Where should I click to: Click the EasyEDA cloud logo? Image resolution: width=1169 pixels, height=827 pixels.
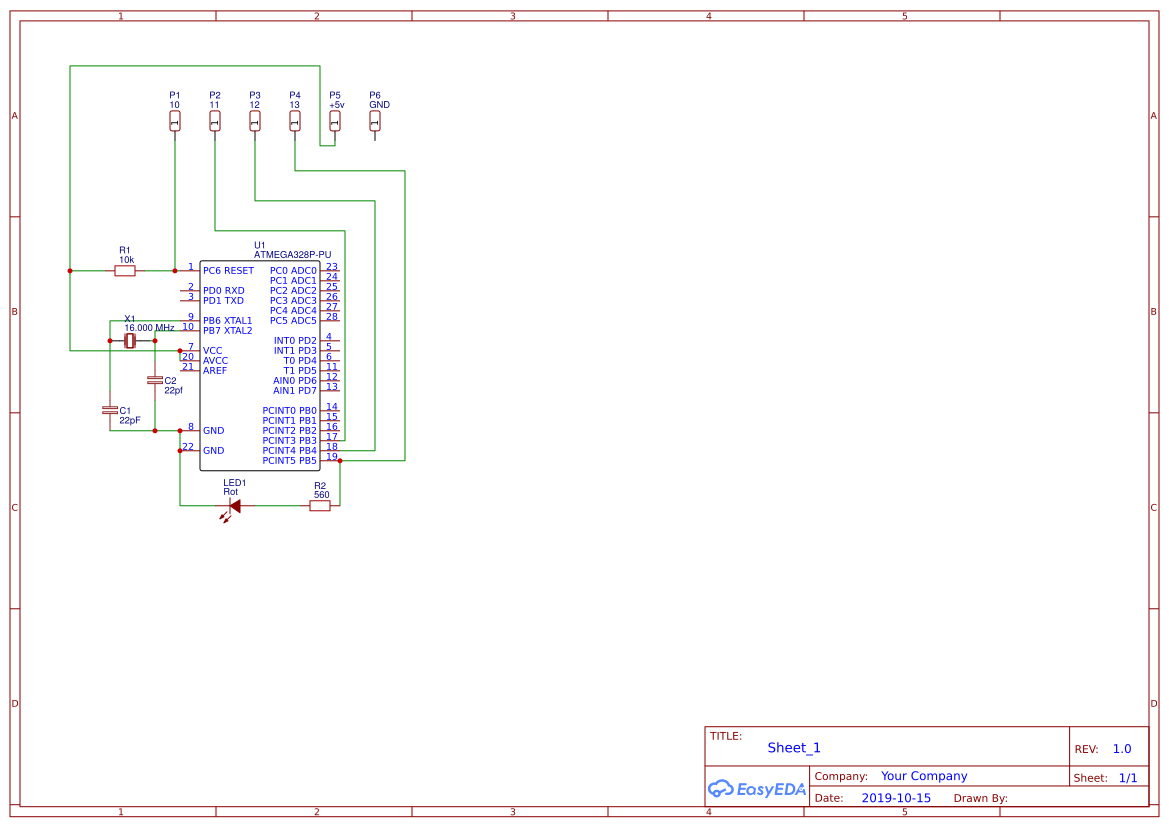click(757, 789)
